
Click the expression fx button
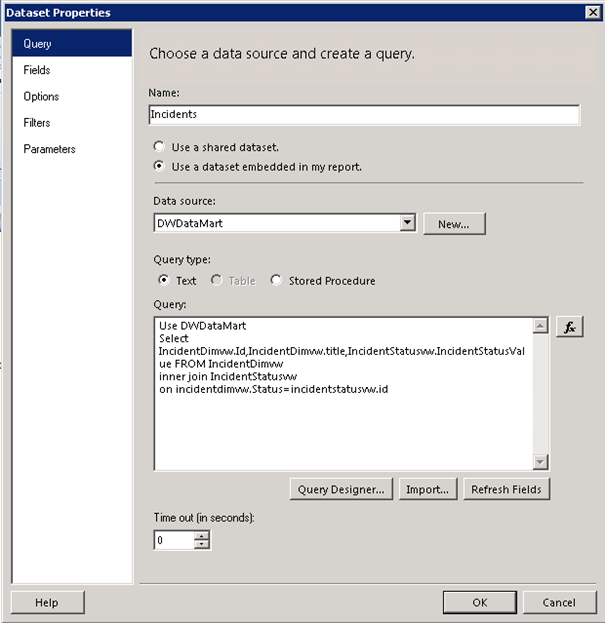[569, 327]
